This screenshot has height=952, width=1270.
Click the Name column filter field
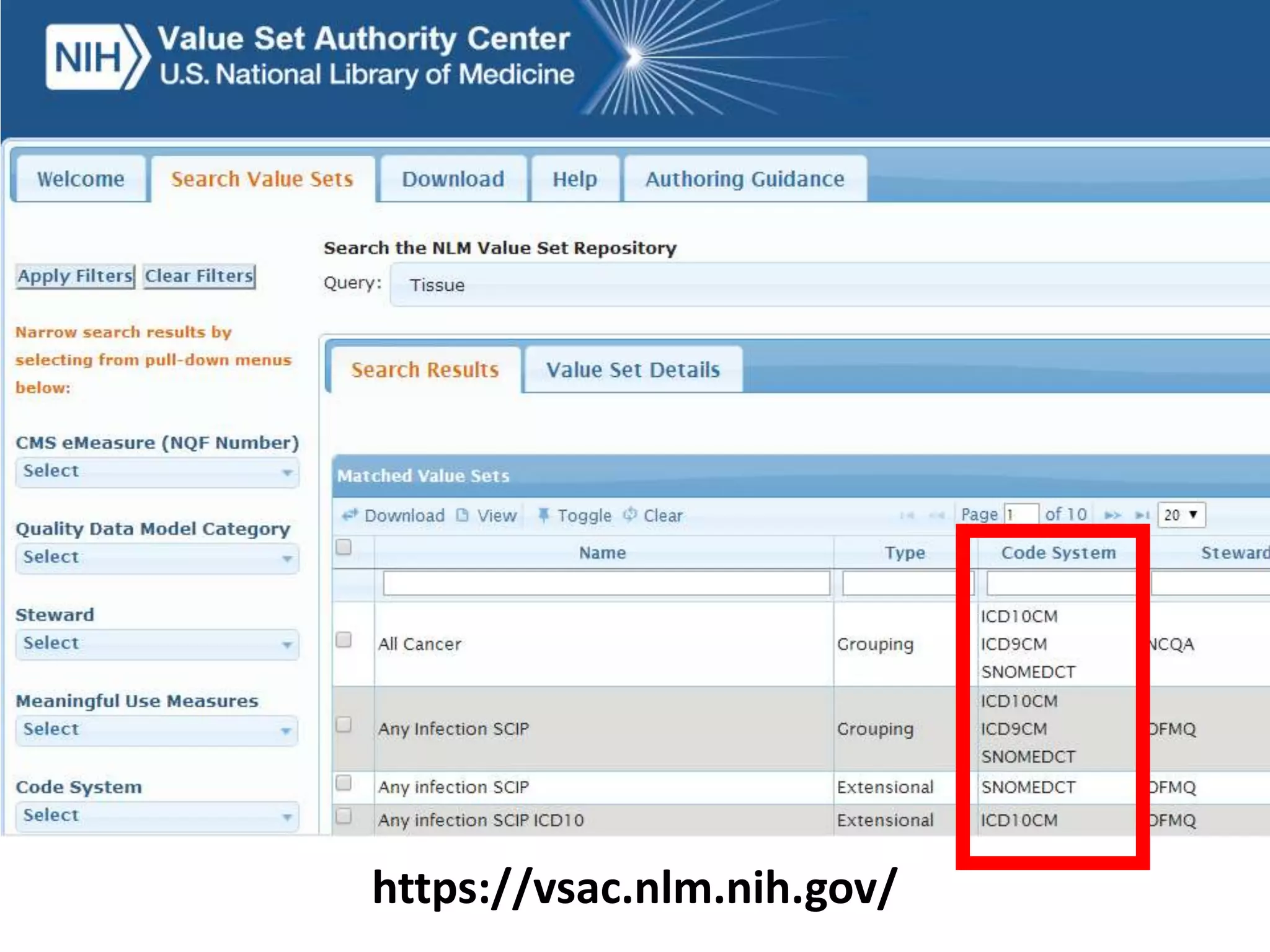(606, 583)
